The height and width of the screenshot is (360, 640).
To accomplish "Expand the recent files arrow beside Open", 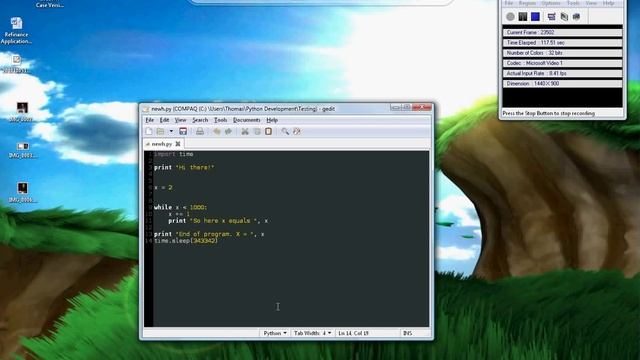I will click(171, 131).
